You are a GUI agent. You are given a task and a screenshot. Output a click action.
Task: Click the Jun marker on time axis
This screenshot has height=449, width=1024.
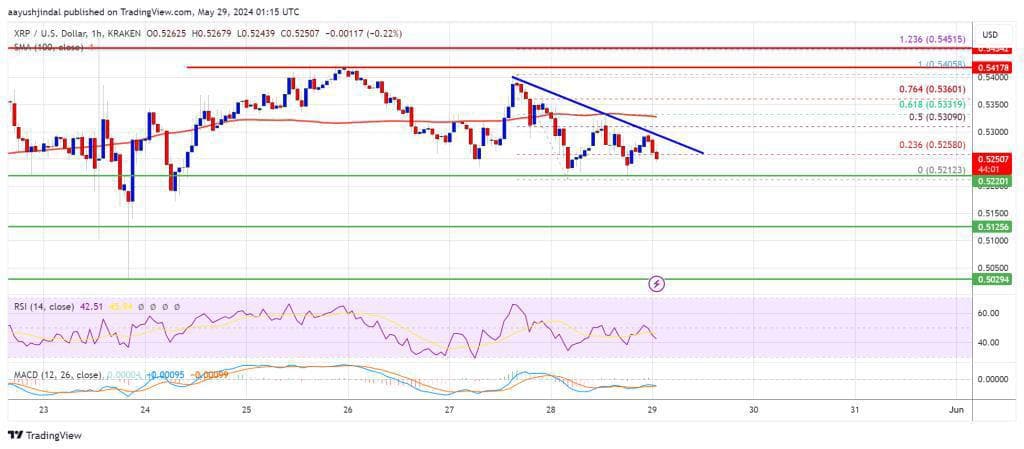tap(956, 410)
